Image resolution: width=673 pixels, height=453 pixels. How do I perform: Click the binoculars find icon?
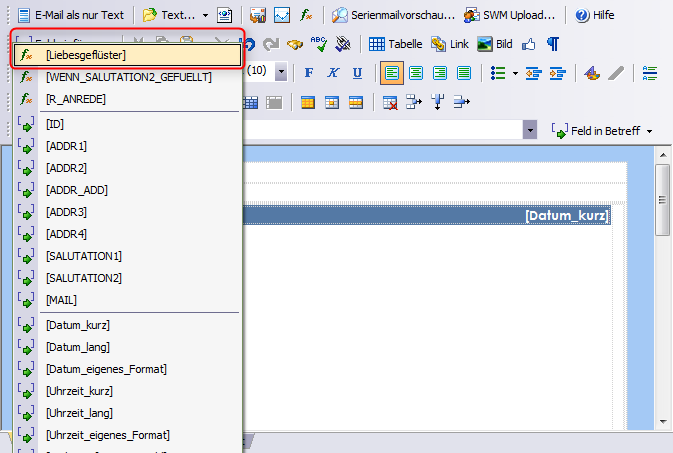click(295, 44)
